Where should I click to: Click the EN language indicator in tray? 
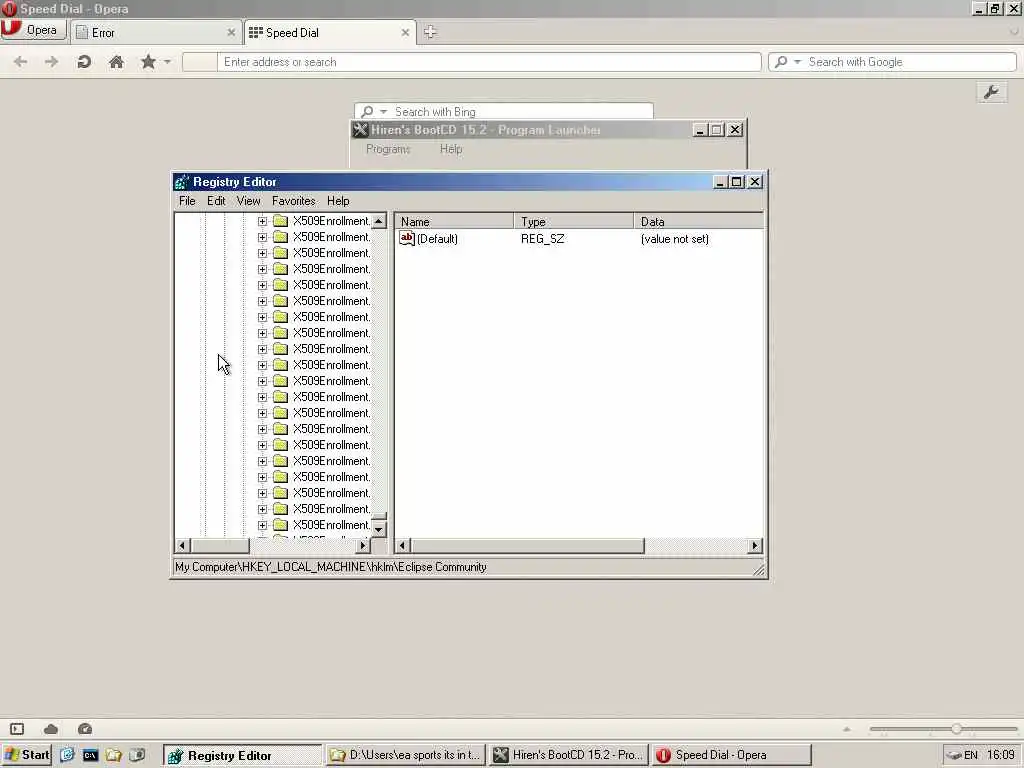[x=970, y=755]
